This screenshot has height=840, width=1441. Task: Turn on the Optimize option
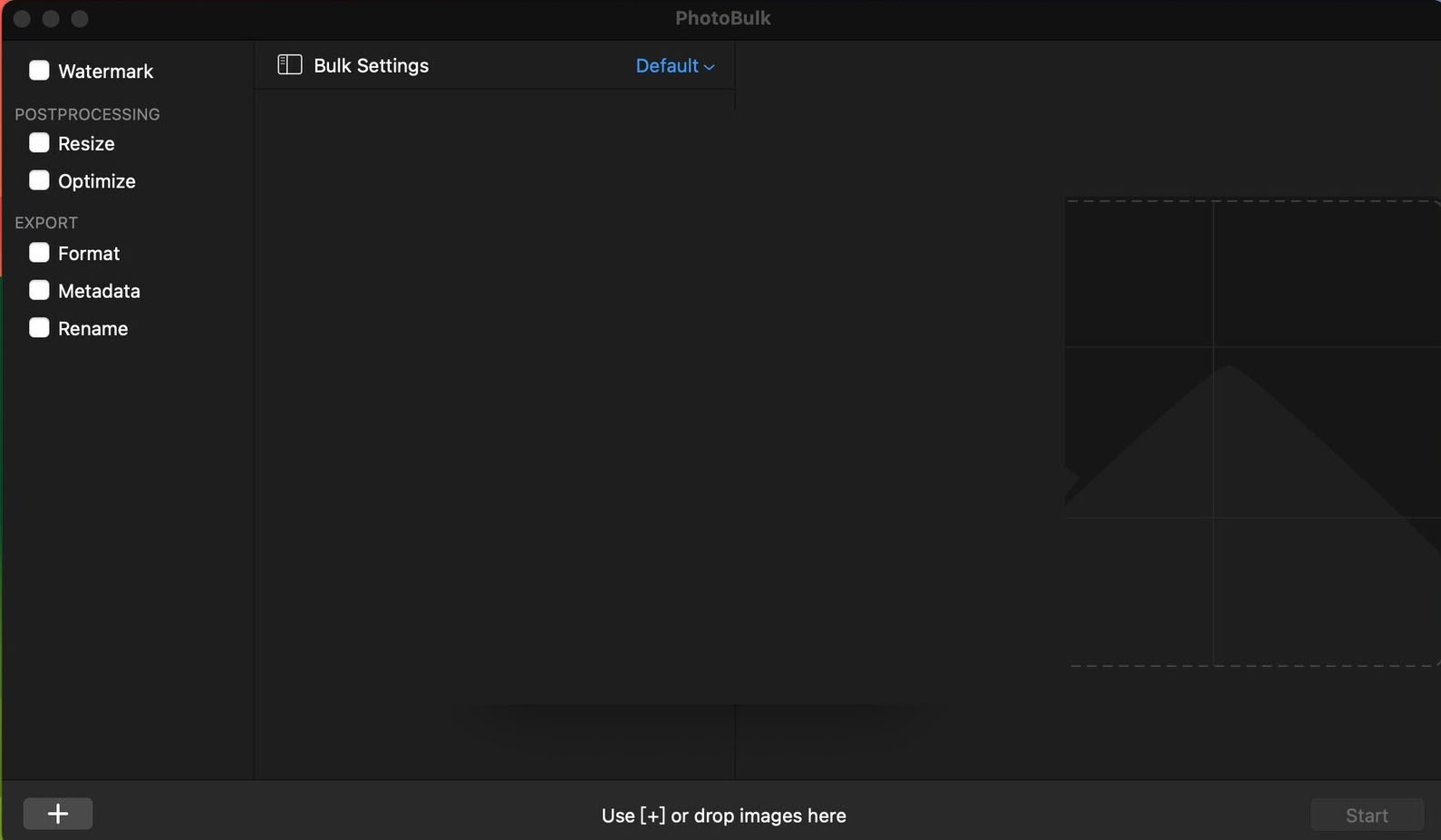[x=39, y=180]
